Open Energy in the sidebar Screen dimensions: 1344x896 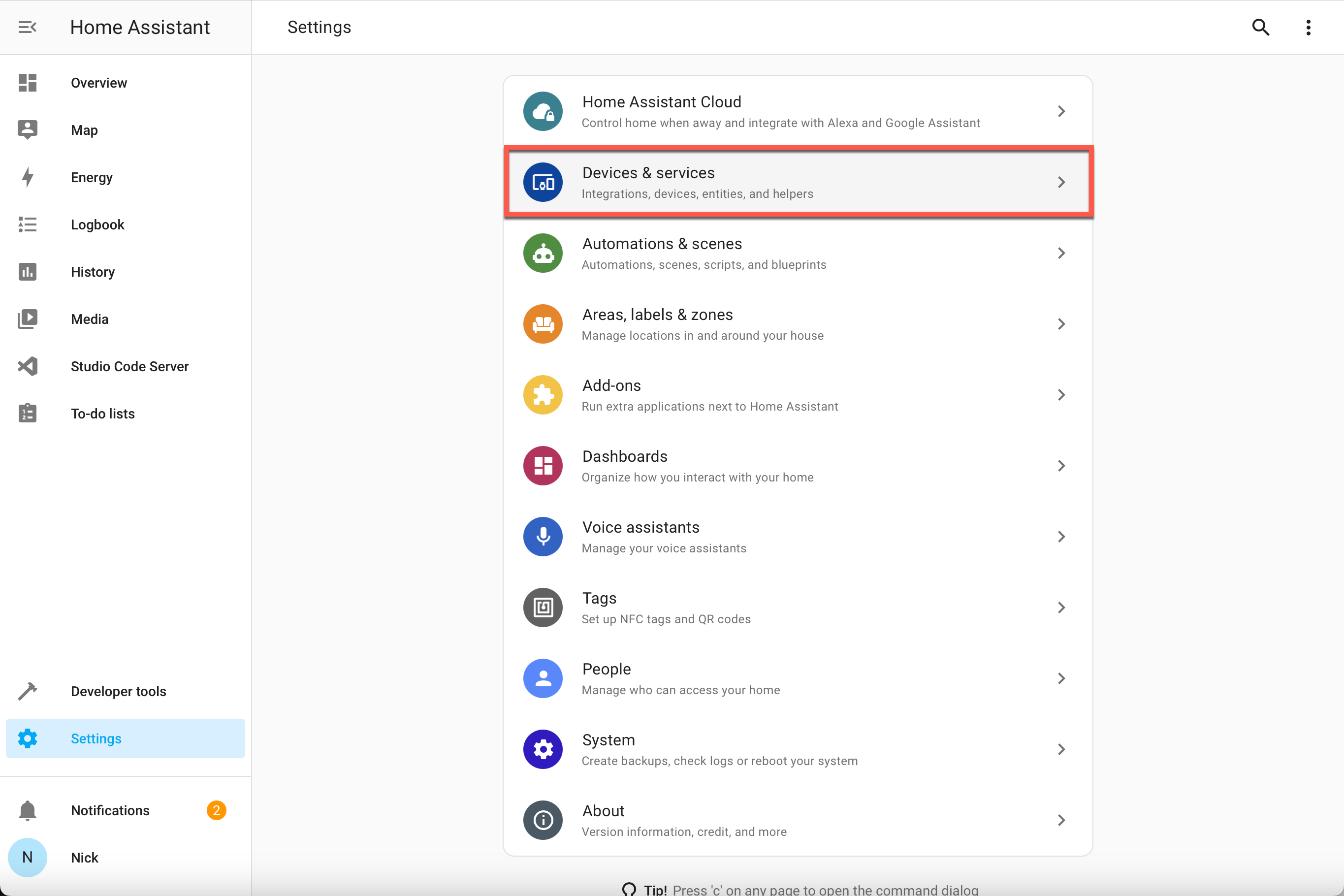[92, 178]
